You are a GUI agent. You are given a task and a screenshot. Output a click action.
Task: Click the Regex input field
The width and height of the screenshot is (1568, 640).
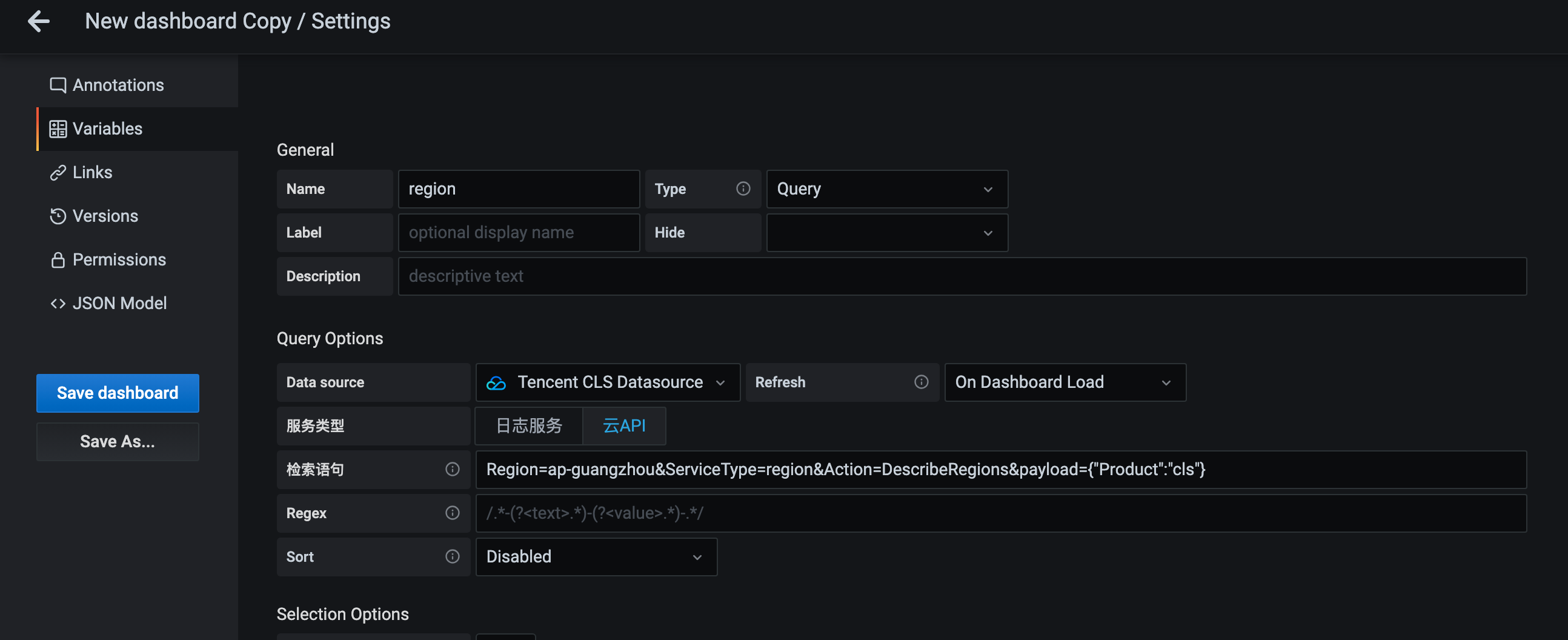1000,513
